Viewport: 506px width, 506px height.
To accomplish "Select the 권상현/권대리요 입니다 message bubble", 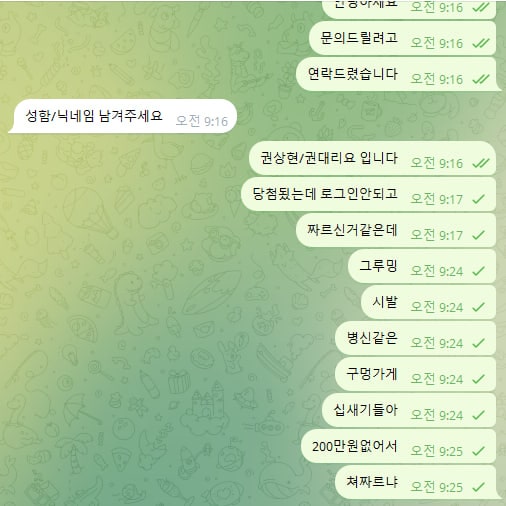I will click(x=372, y=158).
